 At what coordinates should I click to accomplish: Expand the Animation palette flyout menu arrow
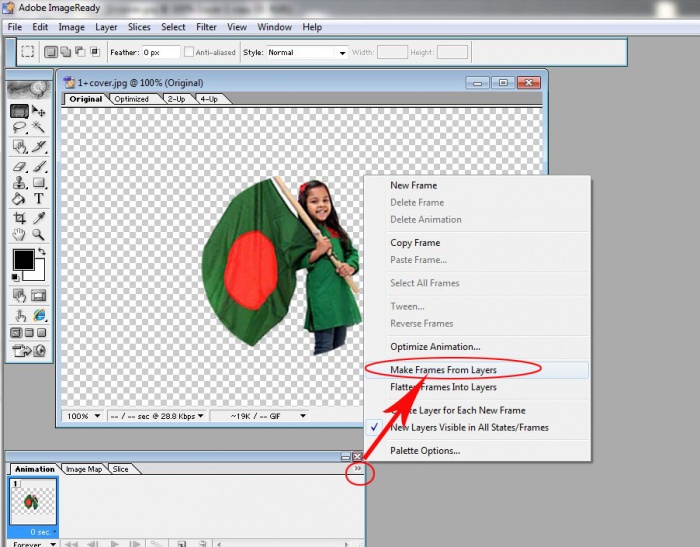click(358, 468)
